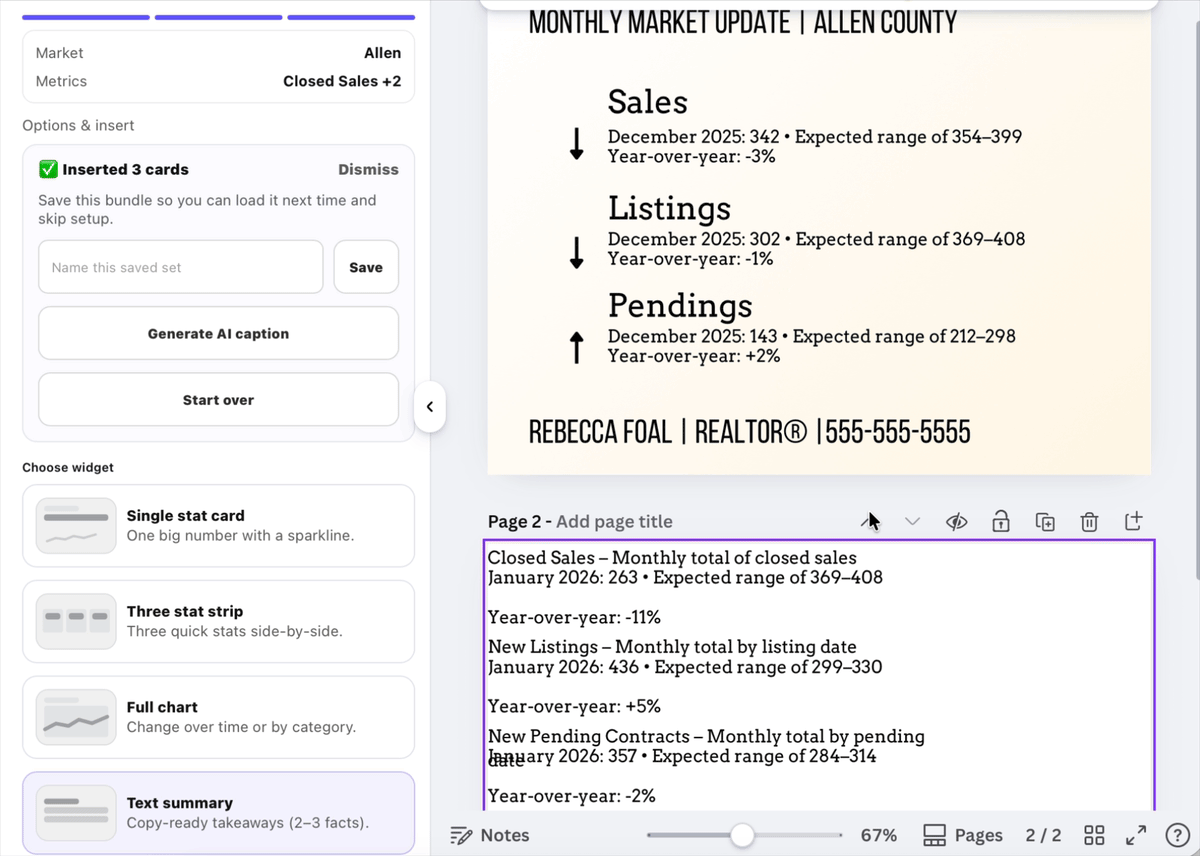The height and width of the screenshot is (856, 1200).
Task: Switch to the first purple step tab
Action: coord(85,17)
